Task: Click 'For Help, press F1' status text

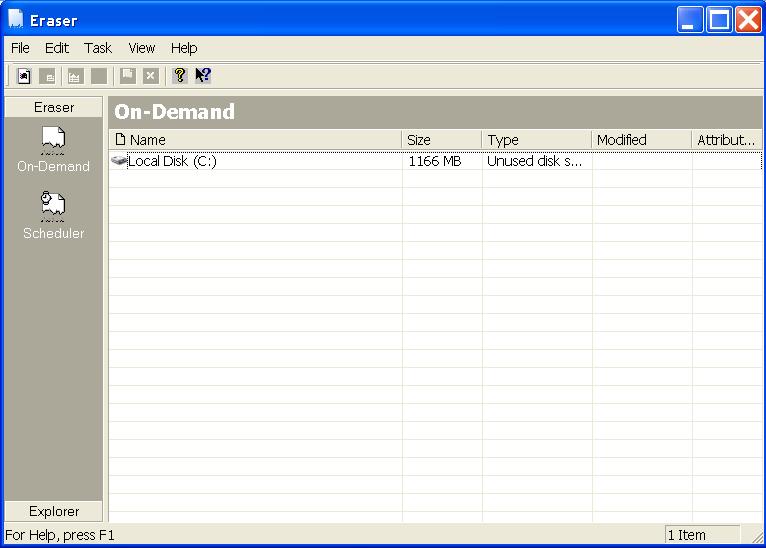Action: (60, 535)
